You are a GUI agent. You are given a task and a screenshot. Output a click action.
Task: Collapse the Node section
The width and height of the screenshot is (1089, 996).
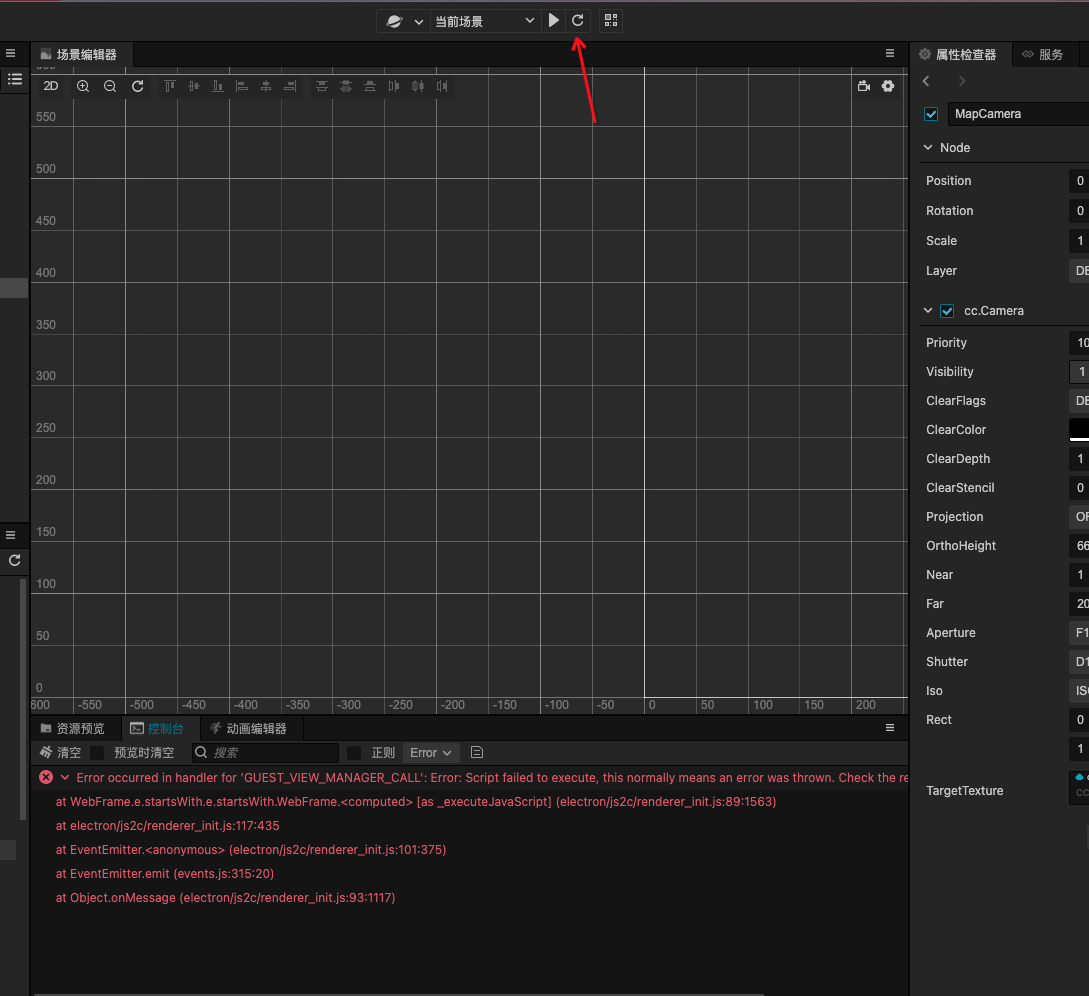click(928, 147)
